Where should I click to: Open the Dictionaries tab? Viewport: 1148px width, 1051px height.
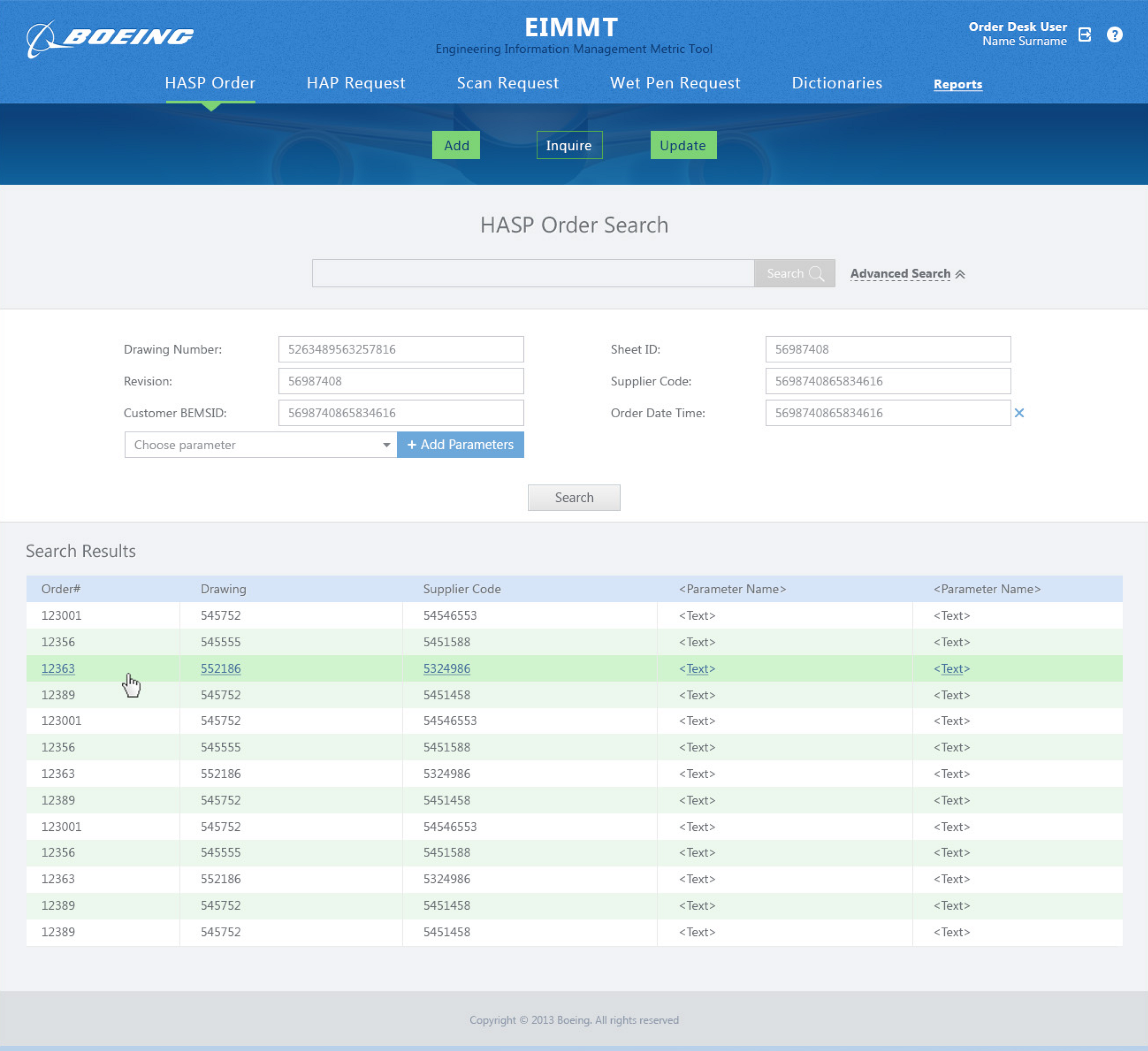tap(837, 83)
